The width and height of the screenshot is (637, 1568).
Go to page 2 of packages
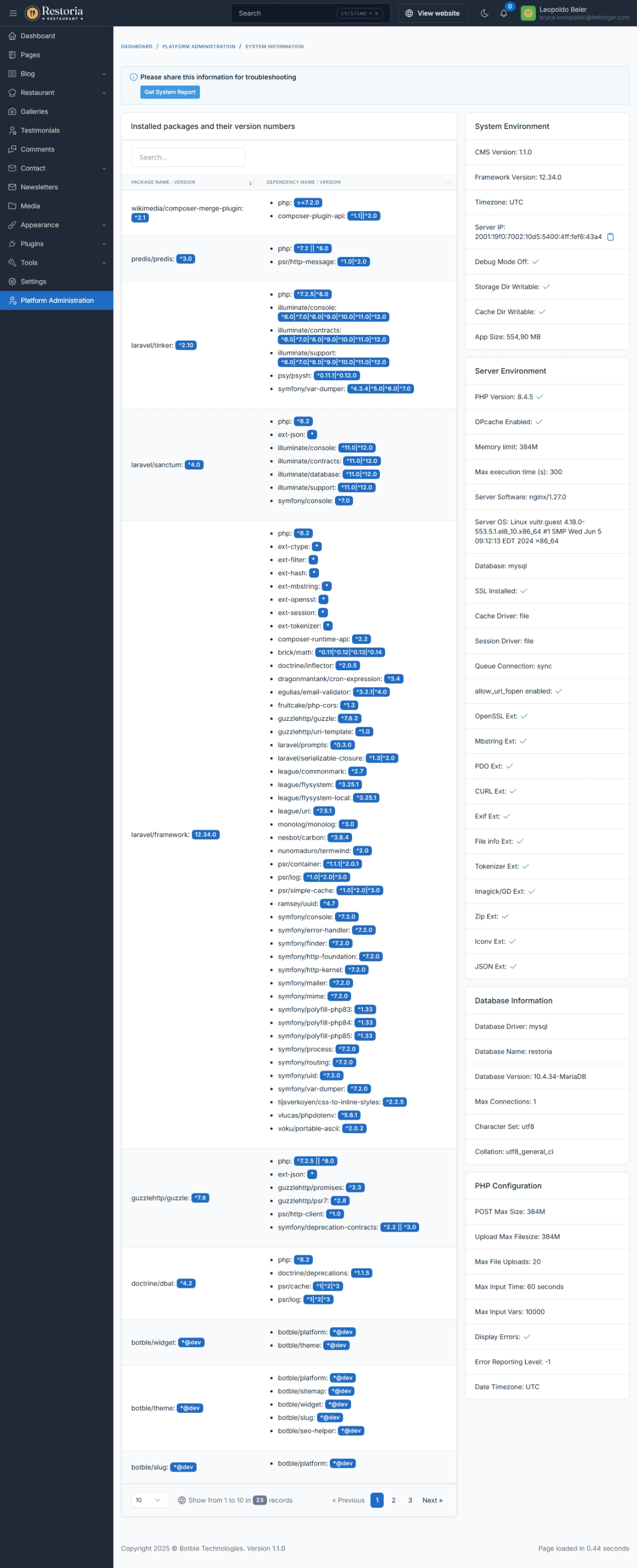pyautogui.click(x=393, y=1500)
